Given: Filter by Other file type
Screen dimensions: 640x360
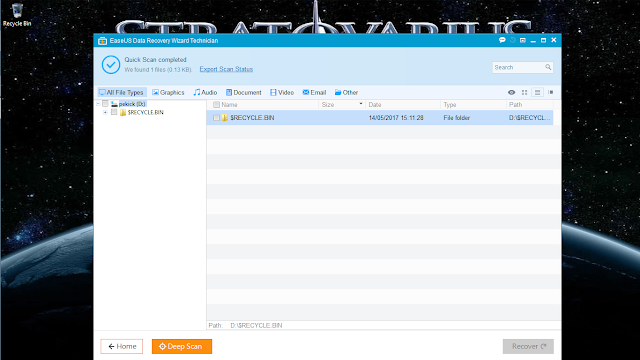Looking at the screenshot, I should (x=347, y=93).
